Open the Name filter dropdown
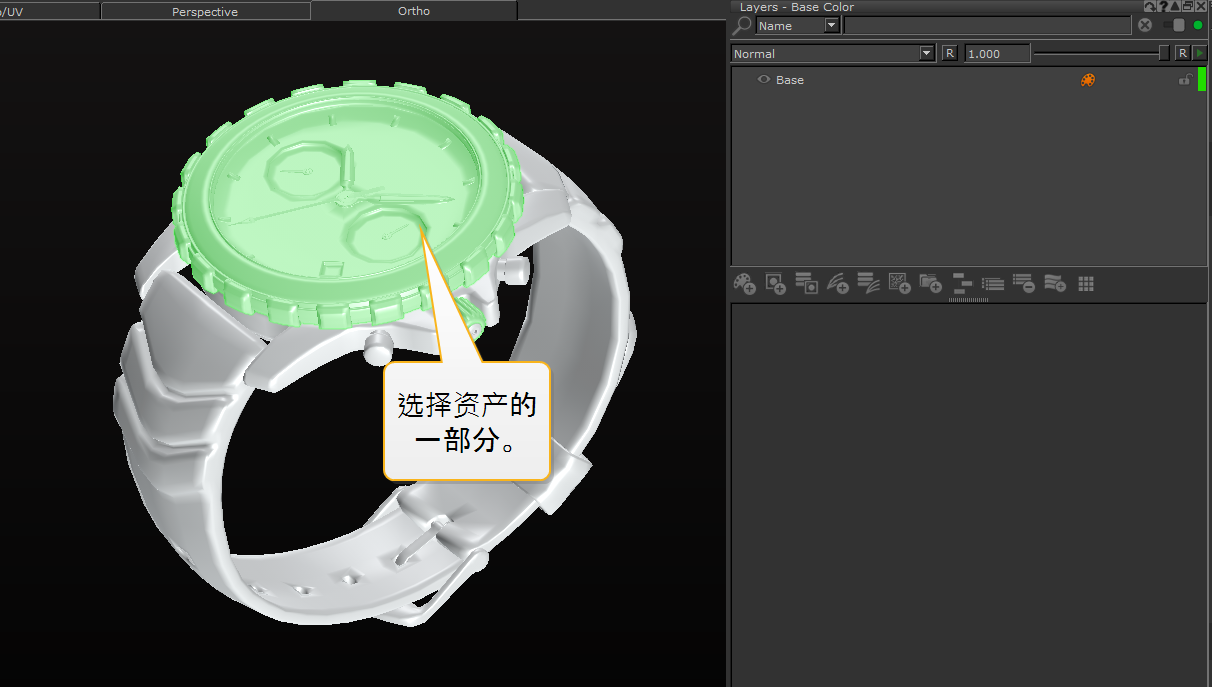Screen dimensions: 1212x687 [832, 26]
